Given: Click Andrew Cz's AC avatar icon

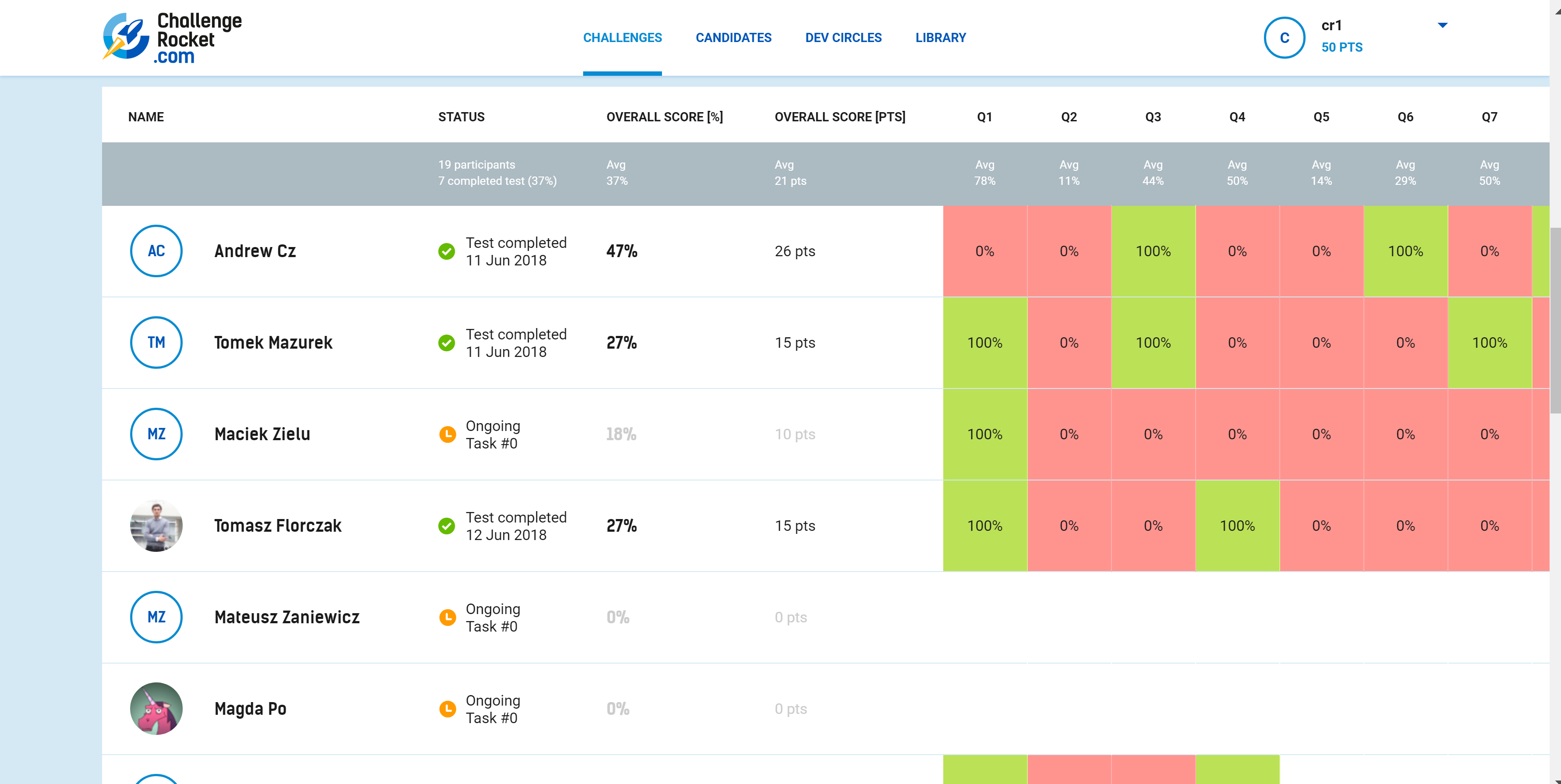Looking at the screenshot, I should click(x=156, y=251).
